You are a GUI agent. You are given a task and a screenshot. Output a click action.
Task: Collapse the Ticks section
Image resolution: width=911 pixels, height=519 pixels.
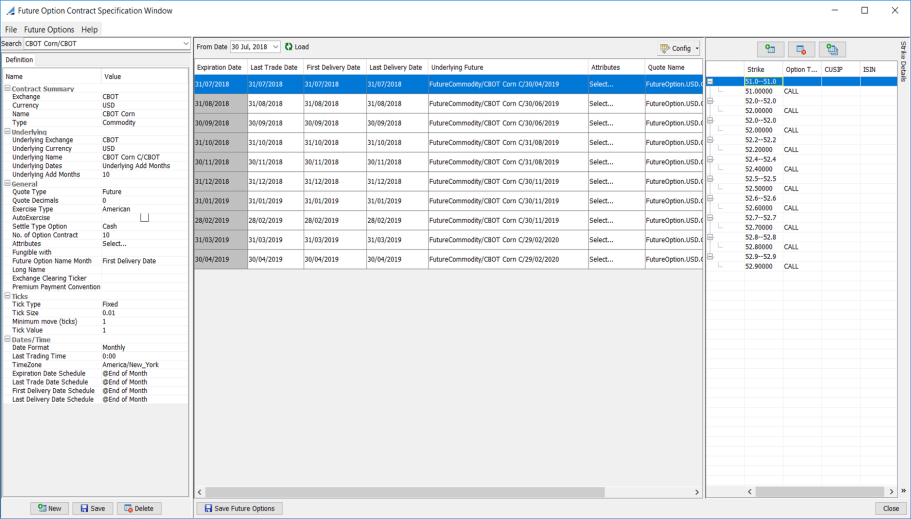coord(8,296)
